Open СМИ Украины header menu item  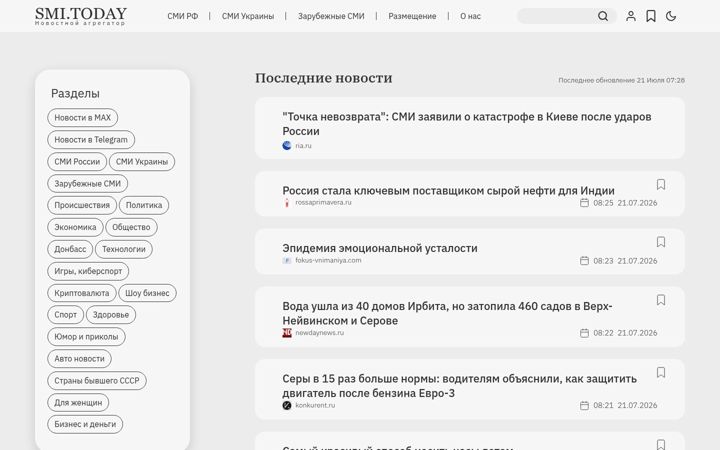[x=248, y=16]
